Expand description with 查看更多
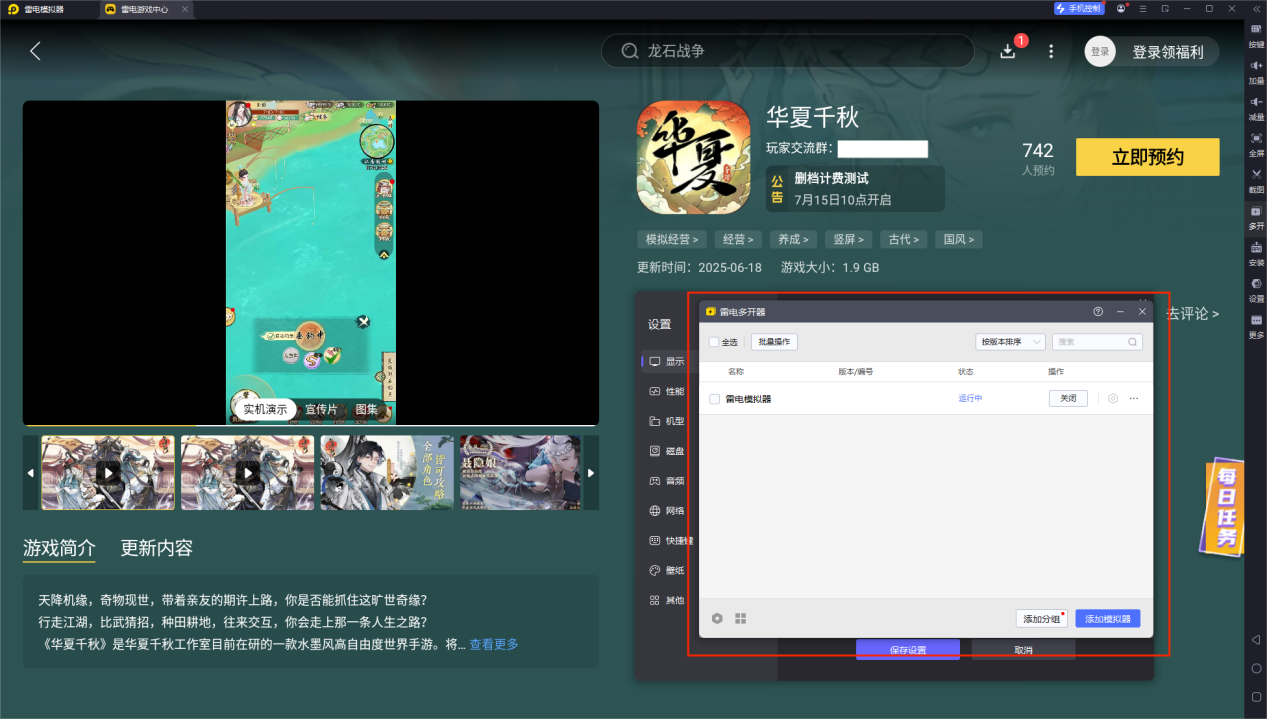Image resolution: width=1267 pixels, height=719 pixels. point(494,644)
